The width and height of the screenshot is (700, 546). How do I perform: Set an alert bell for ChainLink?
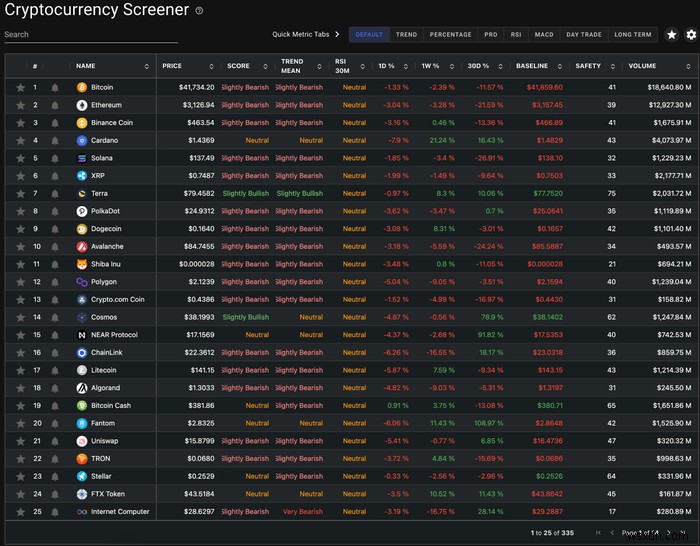(55, 353)
